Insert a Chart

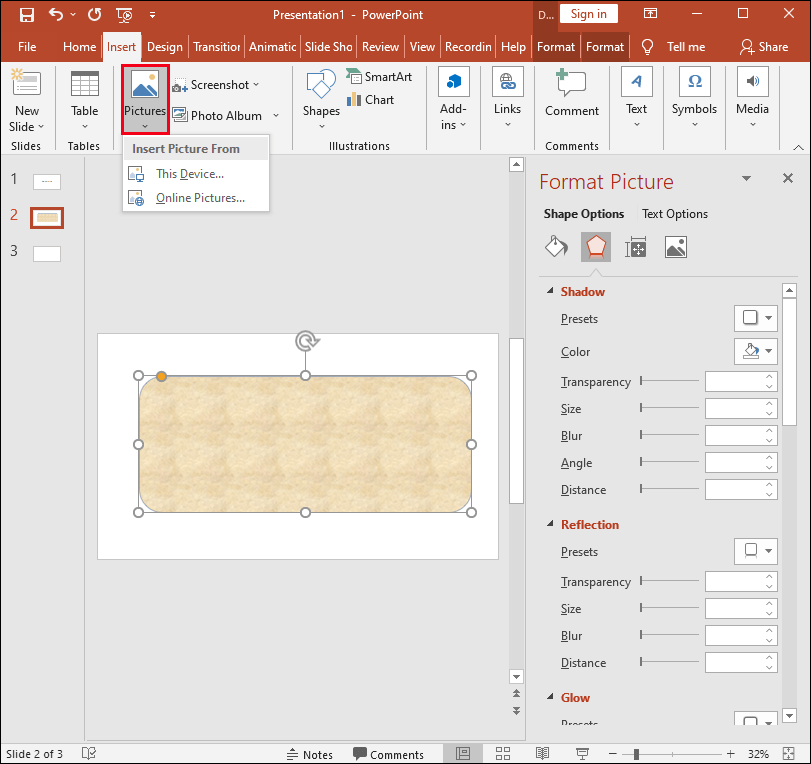(x=374, y=99)
